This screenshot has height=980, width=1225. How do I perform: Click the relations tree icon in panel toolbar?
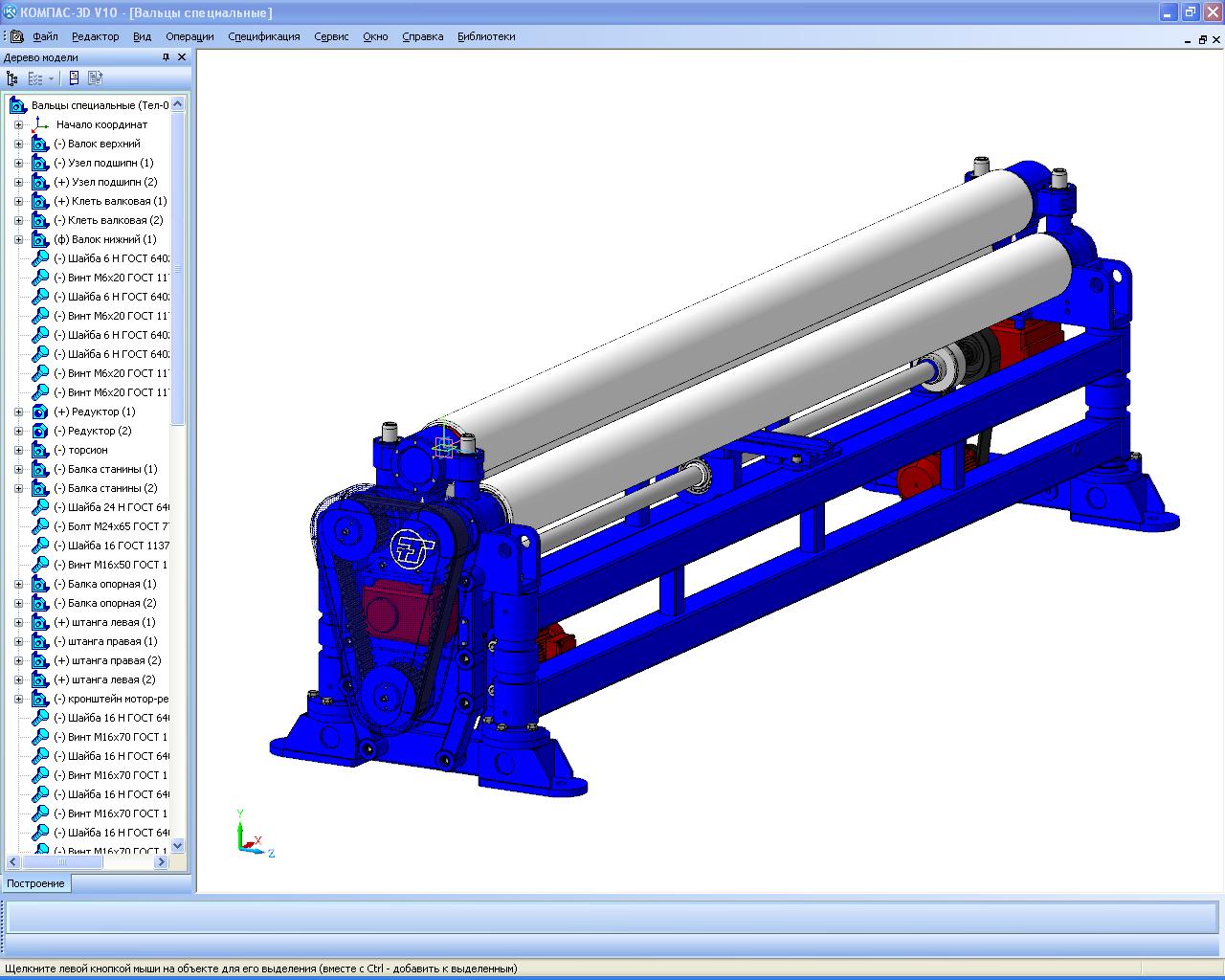(95, 78)
